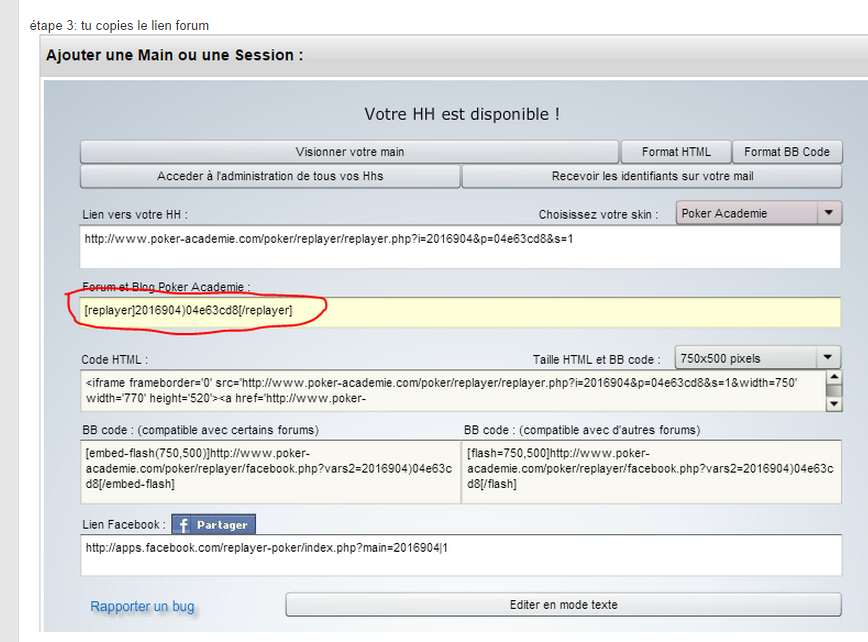Click the Code HTML label
868x642 pixels.
115,360
